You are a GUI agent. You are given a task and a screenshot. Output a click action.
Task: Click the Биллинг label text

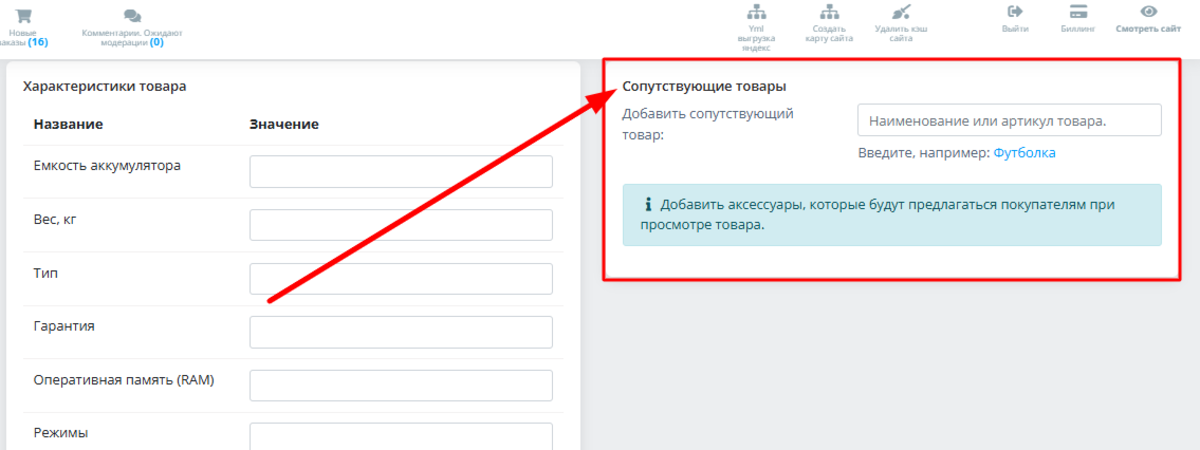pos(1078,30)
